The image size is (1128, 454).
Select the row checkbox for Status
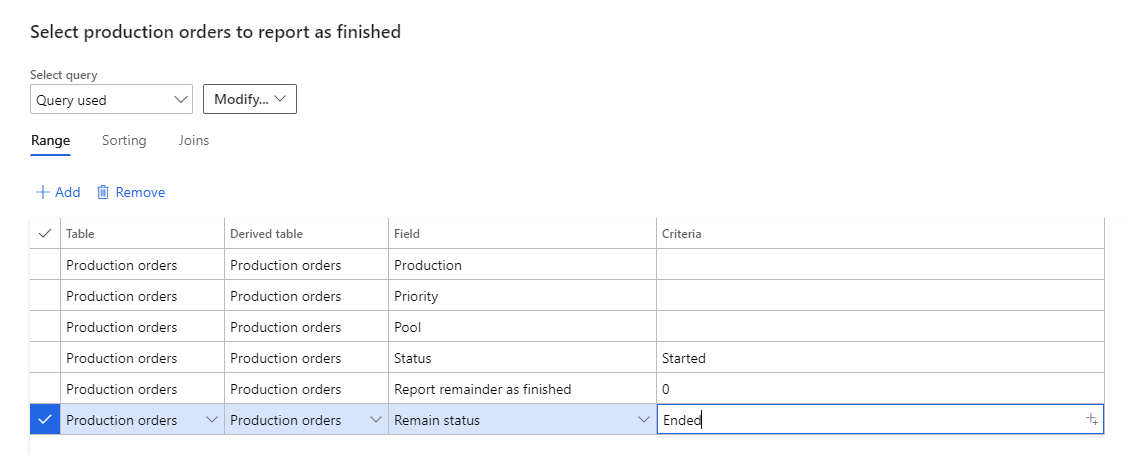(x=44, y=358)
